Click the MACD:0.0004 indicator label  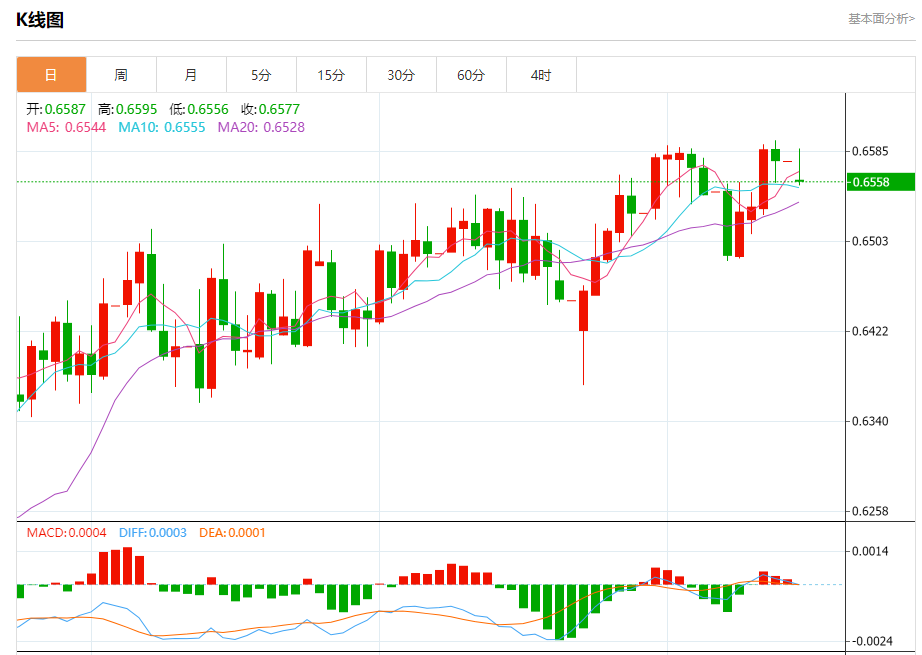(66, 533)
